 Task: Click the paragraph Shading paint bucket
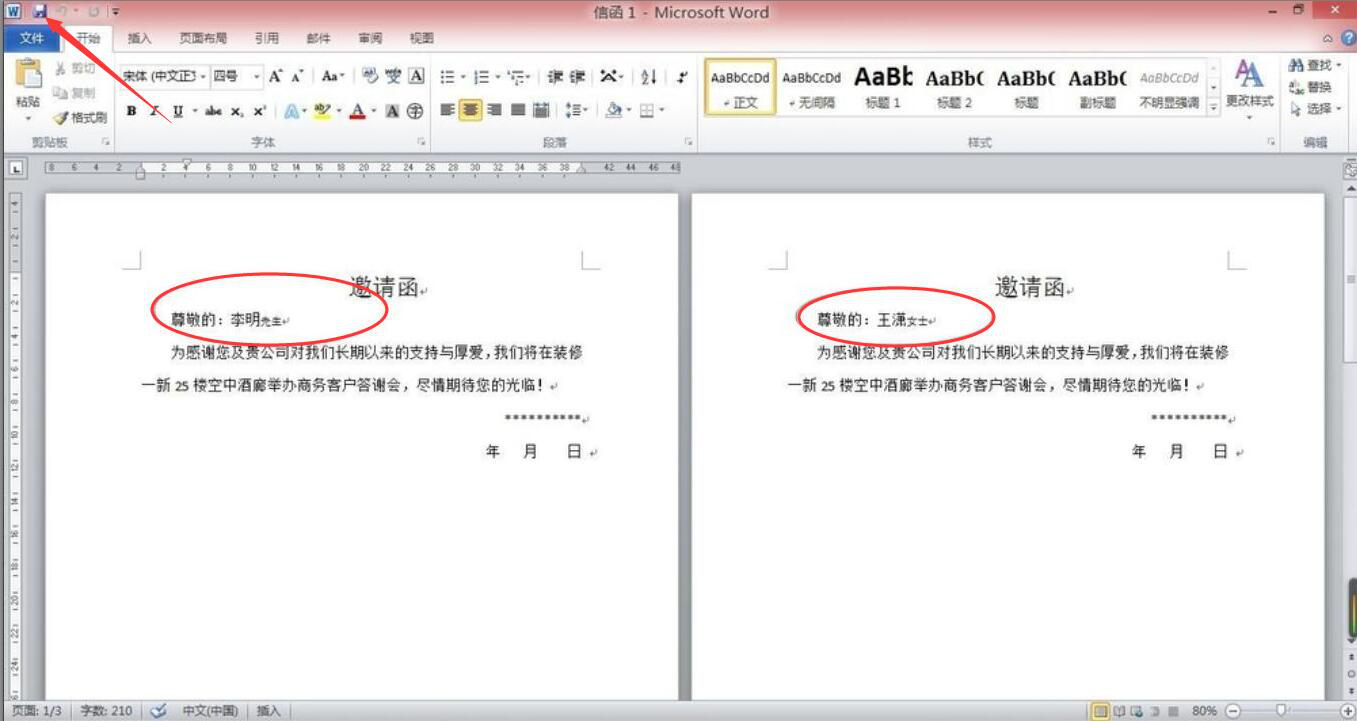(614, 110)
